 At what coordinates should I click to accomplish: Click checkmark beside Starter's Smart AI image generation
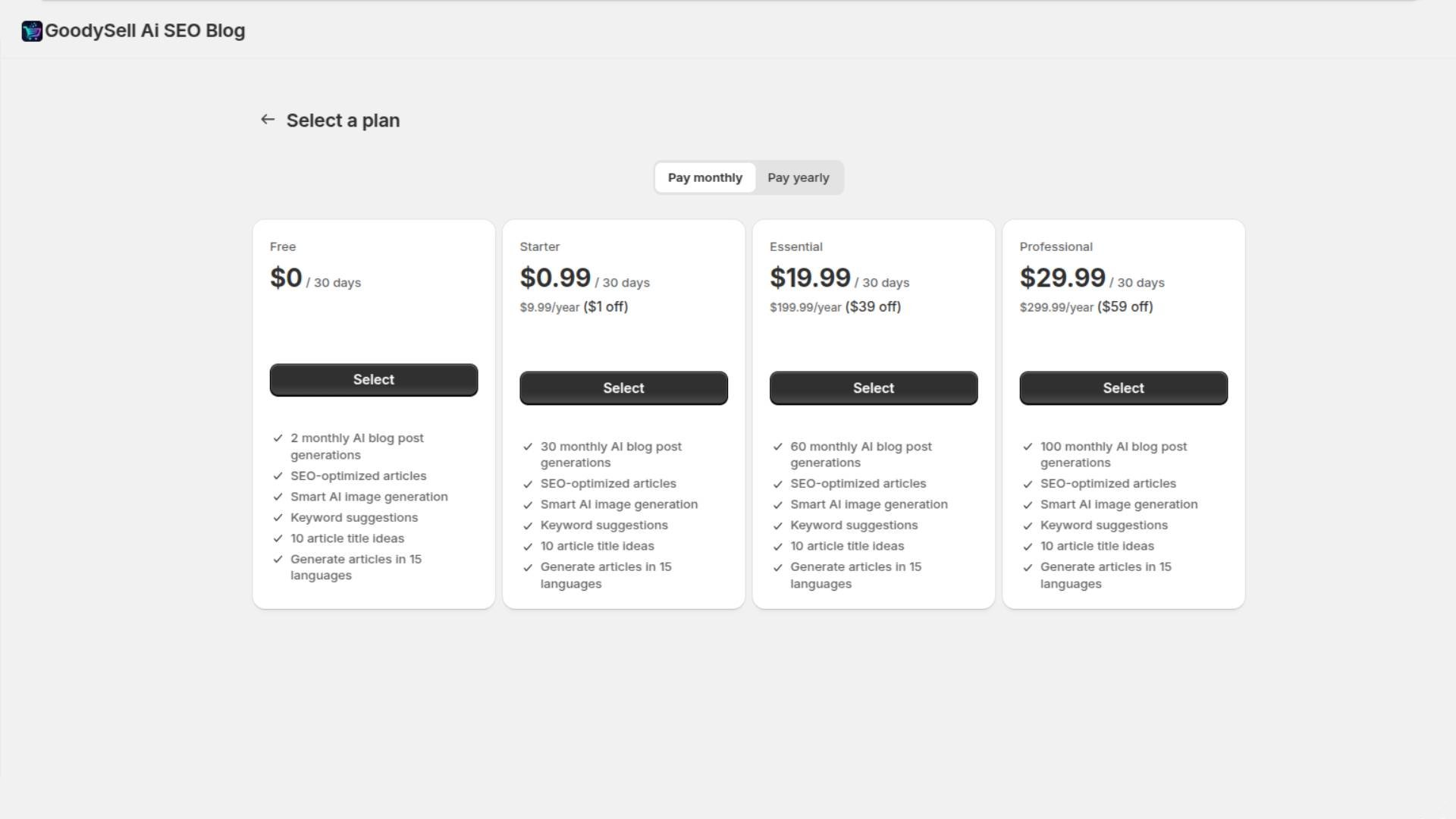528,505
